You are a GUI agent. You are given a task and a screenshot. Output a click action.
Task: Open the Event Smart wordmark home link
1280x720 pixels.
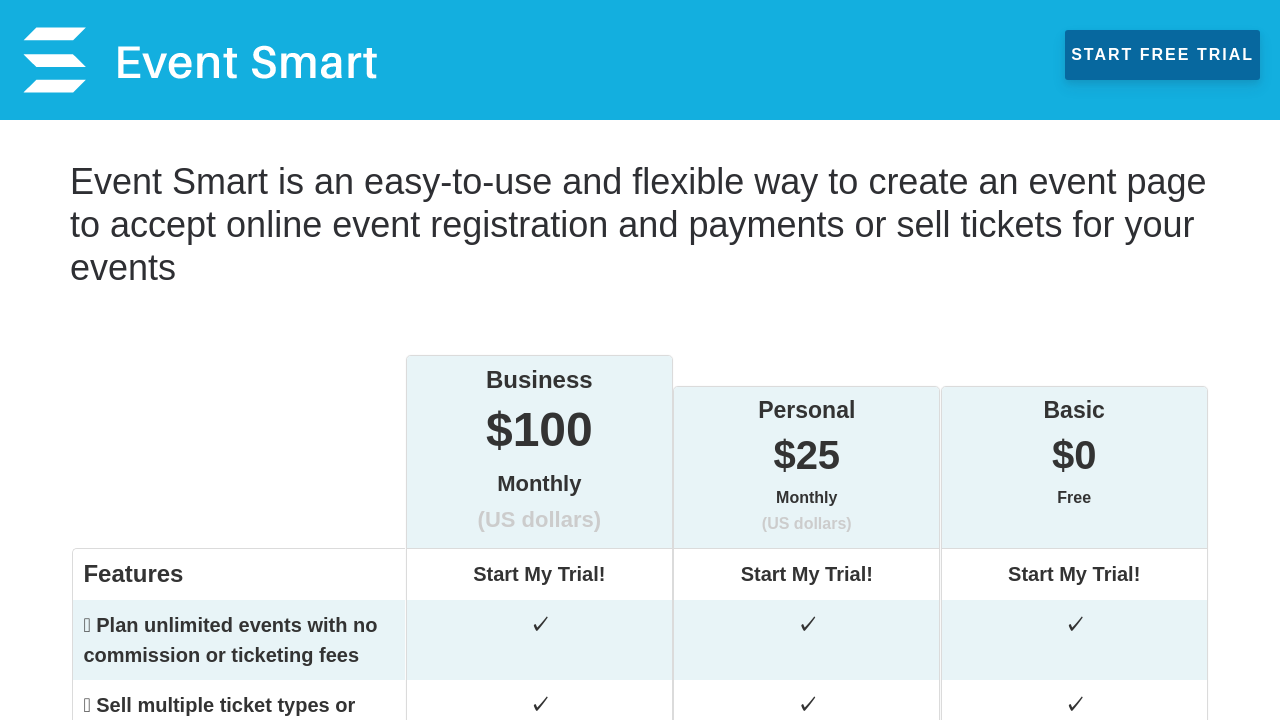(246, 62)
